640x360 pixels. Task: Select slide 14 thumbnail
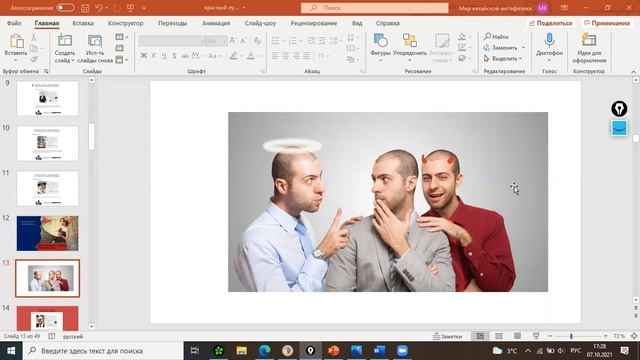47,318
